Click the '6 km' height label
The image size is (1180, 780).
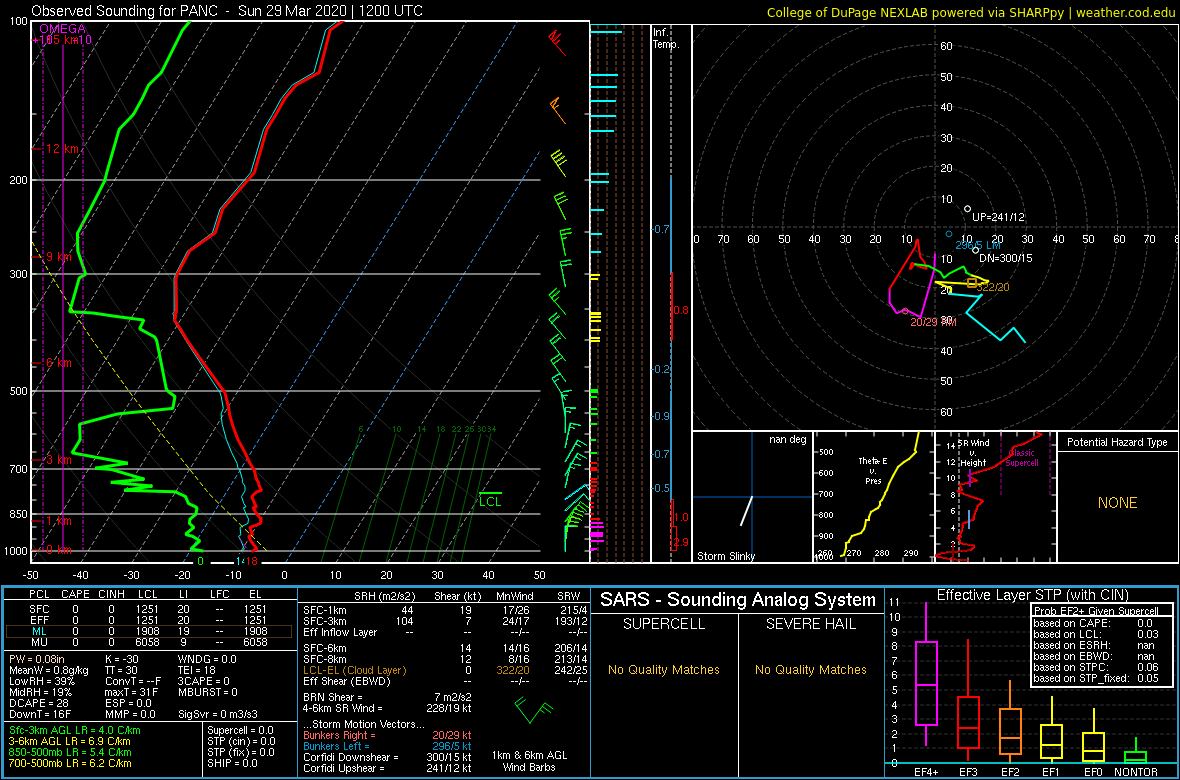tap(59, 363)
